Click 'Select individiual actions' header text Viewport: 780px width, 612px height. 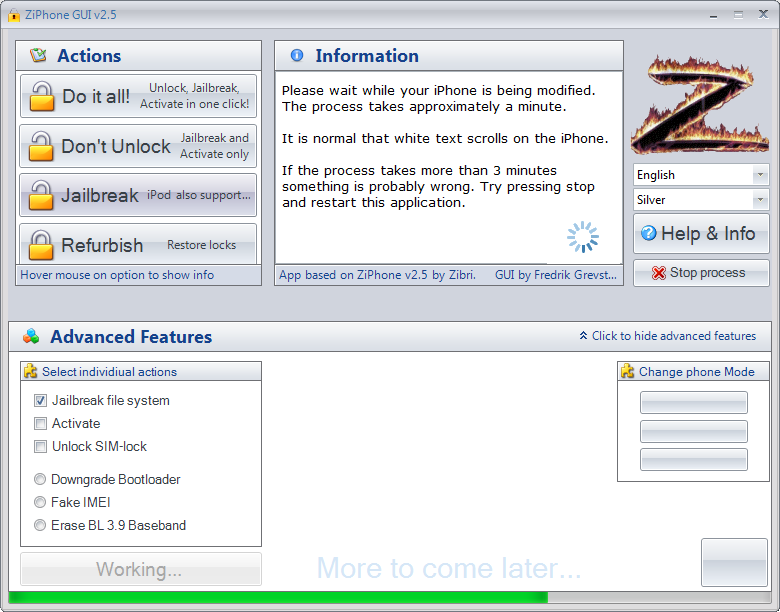pyautogui.click(x=109, y=372)
